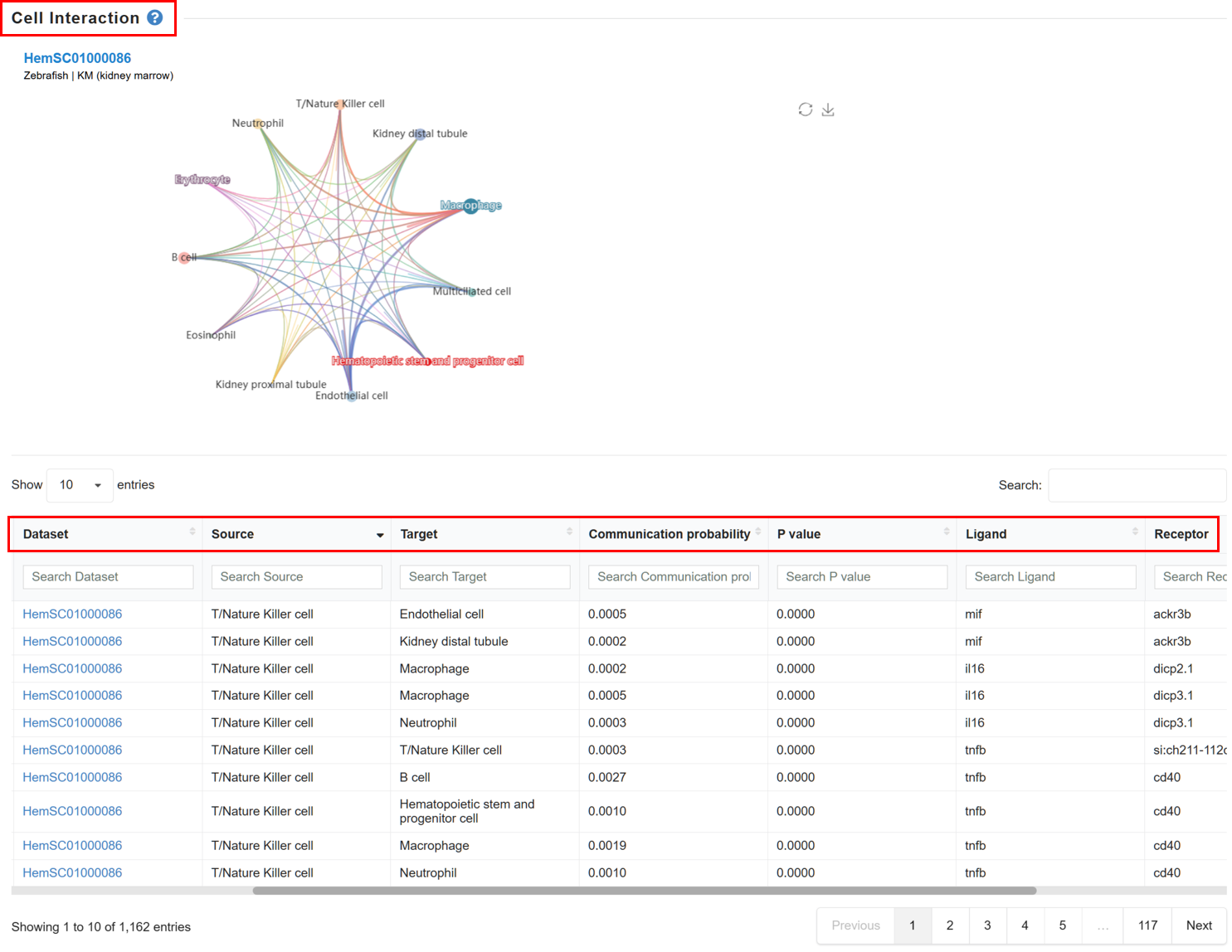Open HemSC01000086 link in first row
The width and height of the screenshot is (1232, 952).
tap(72, 614)
